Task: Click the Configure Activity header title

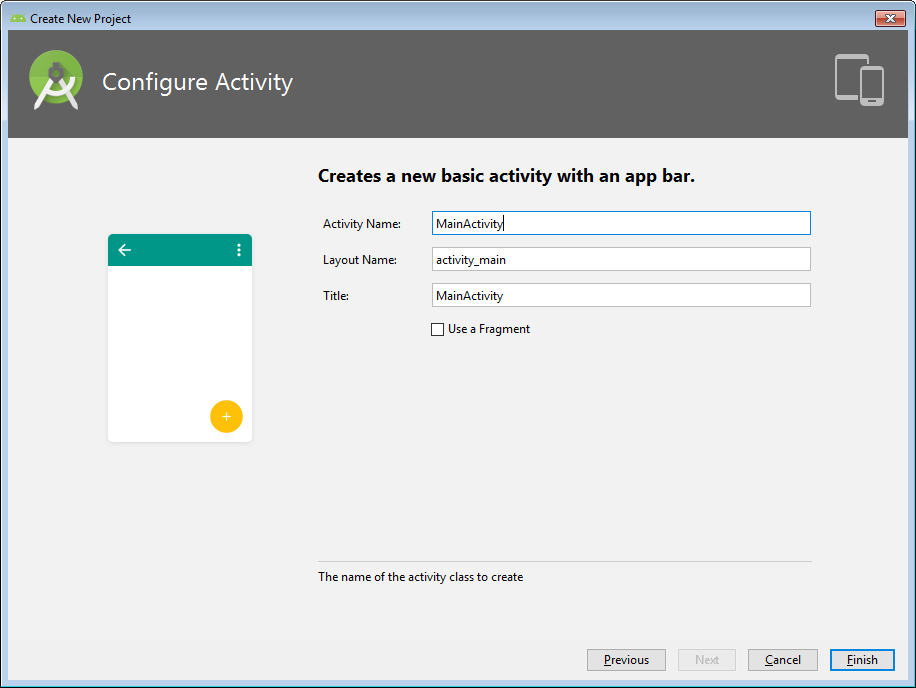Action: (x=197, y=82)
